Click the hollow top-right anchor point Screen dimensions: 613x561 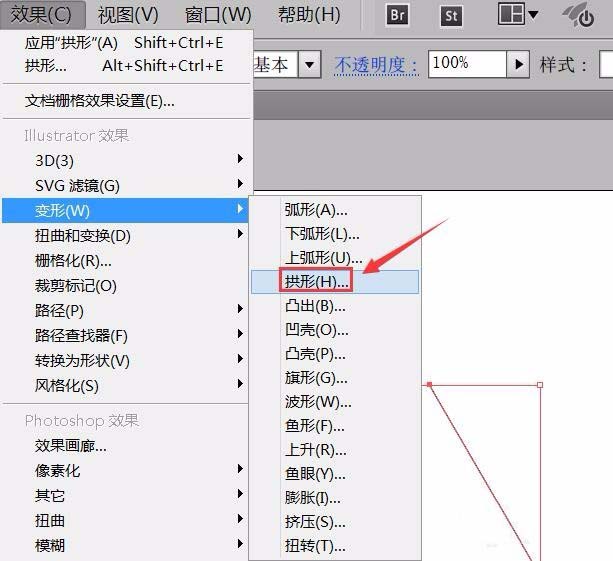(540, 385)
